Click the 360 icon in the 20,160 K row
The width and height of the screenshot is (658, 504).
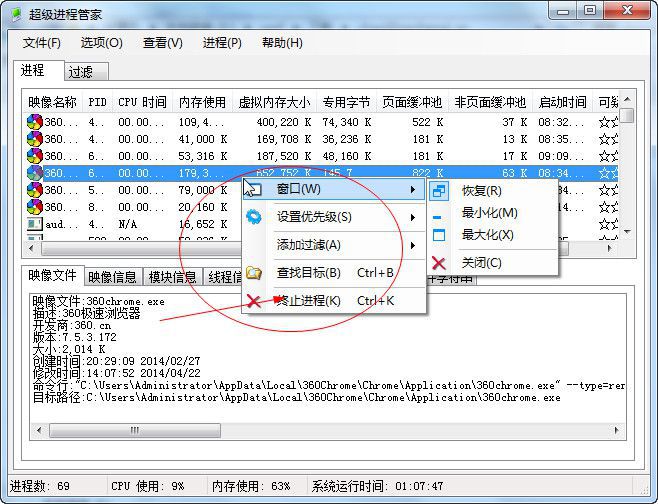[x=34, y=207]
